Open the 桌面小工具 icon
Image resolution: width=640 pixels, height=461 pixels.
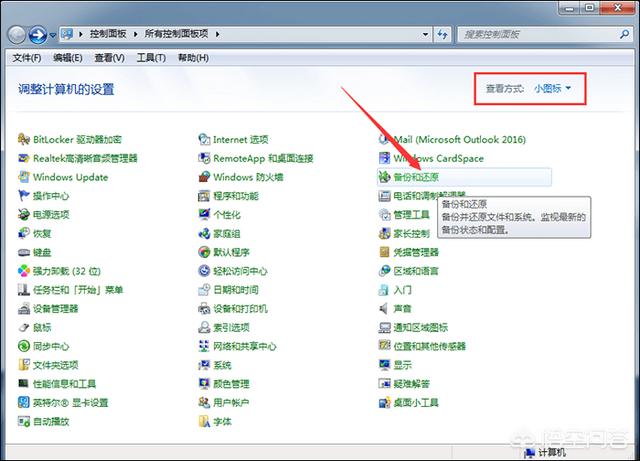point(384,402)
